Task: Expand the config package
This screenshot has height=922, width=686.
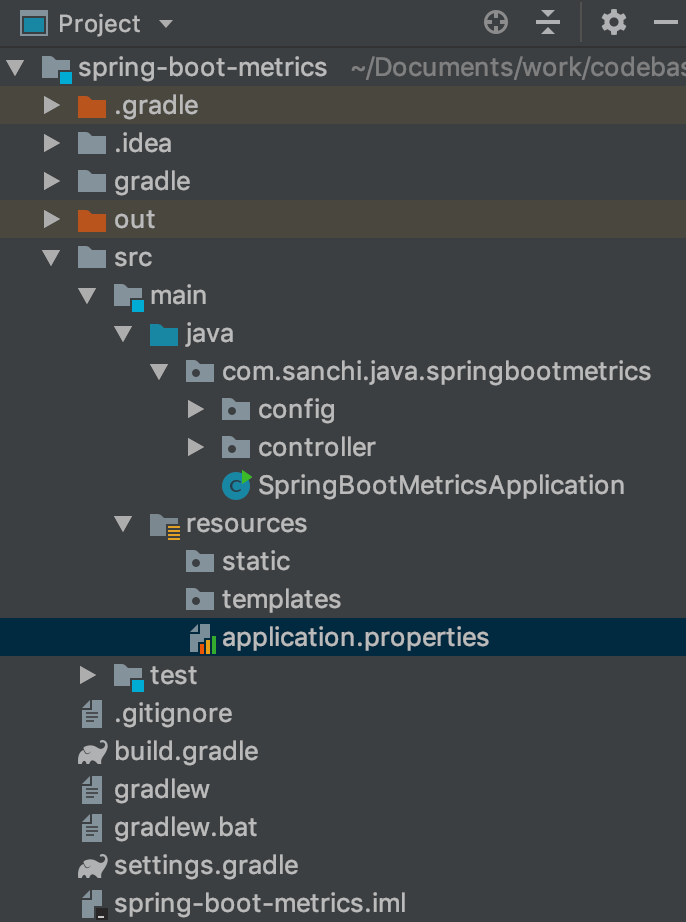Action: (195, 409)
